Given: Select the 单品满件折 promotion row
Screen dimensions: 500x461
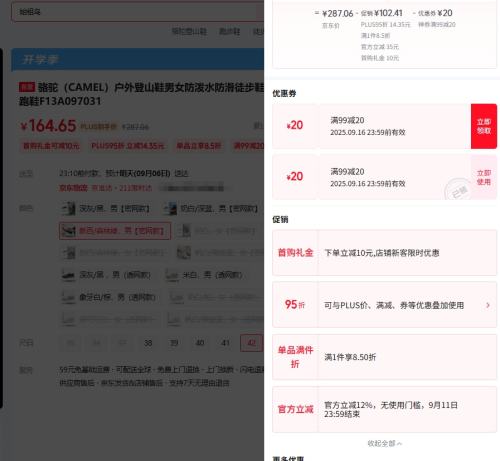Looking at the screenshot, I should 384,357.
